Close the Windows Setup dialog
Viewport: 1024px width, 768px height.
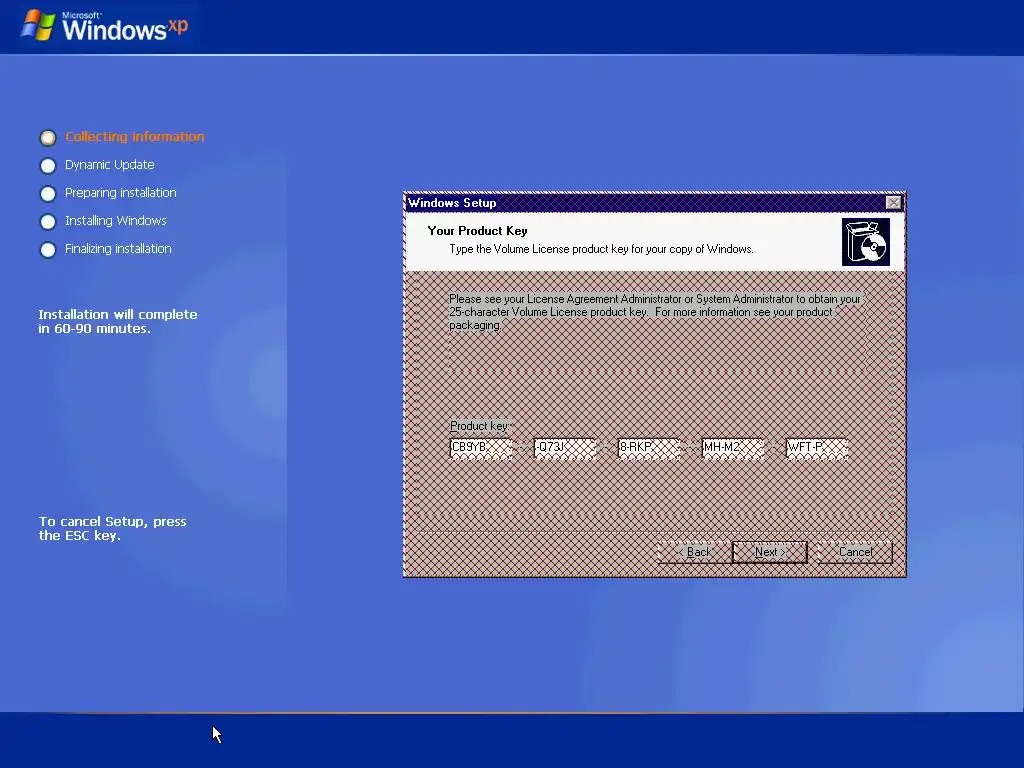pos(893,202)
